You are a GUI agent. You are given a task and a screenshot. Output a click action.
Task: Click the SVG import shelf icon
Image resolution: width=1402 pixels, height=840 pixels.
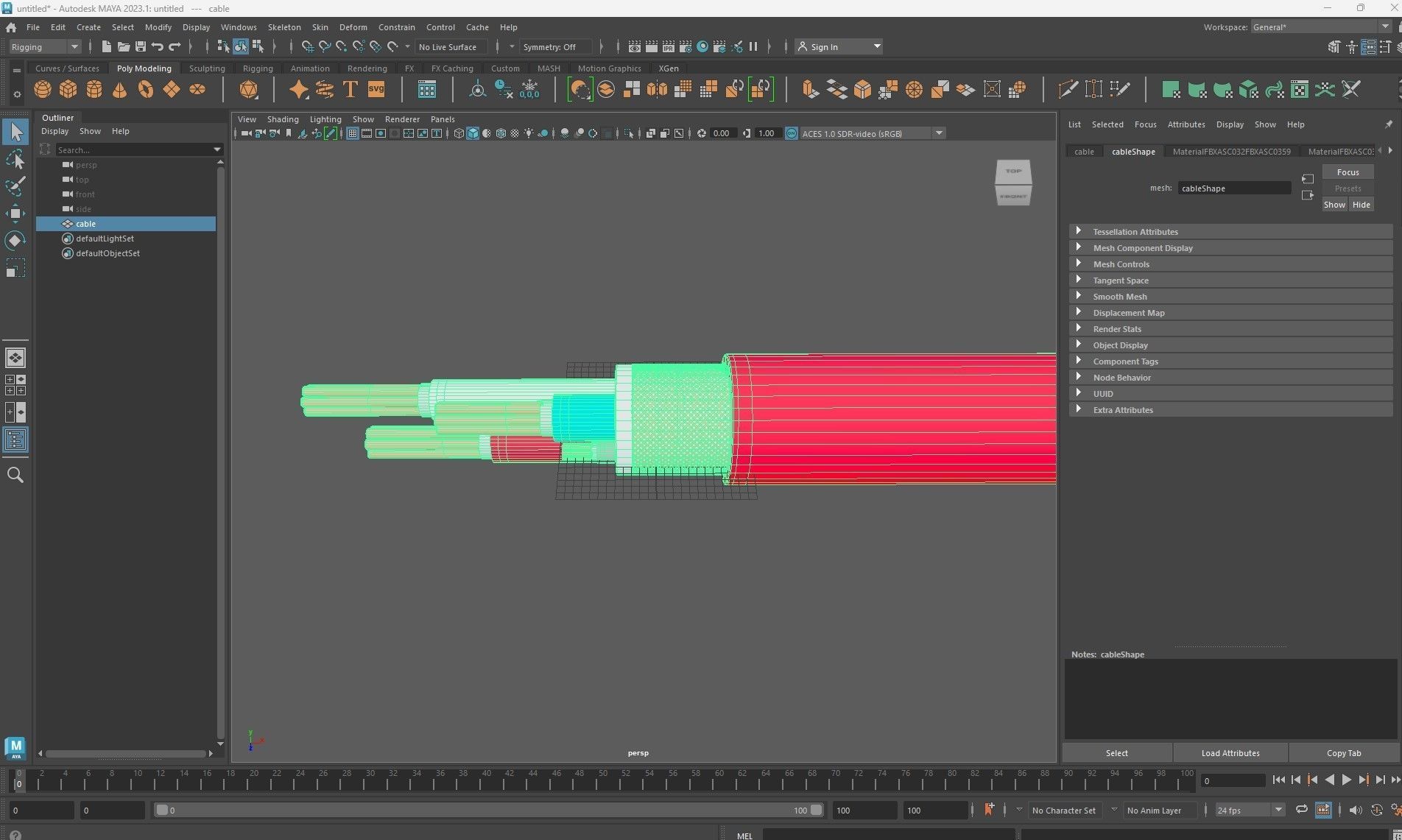(376, 90)
